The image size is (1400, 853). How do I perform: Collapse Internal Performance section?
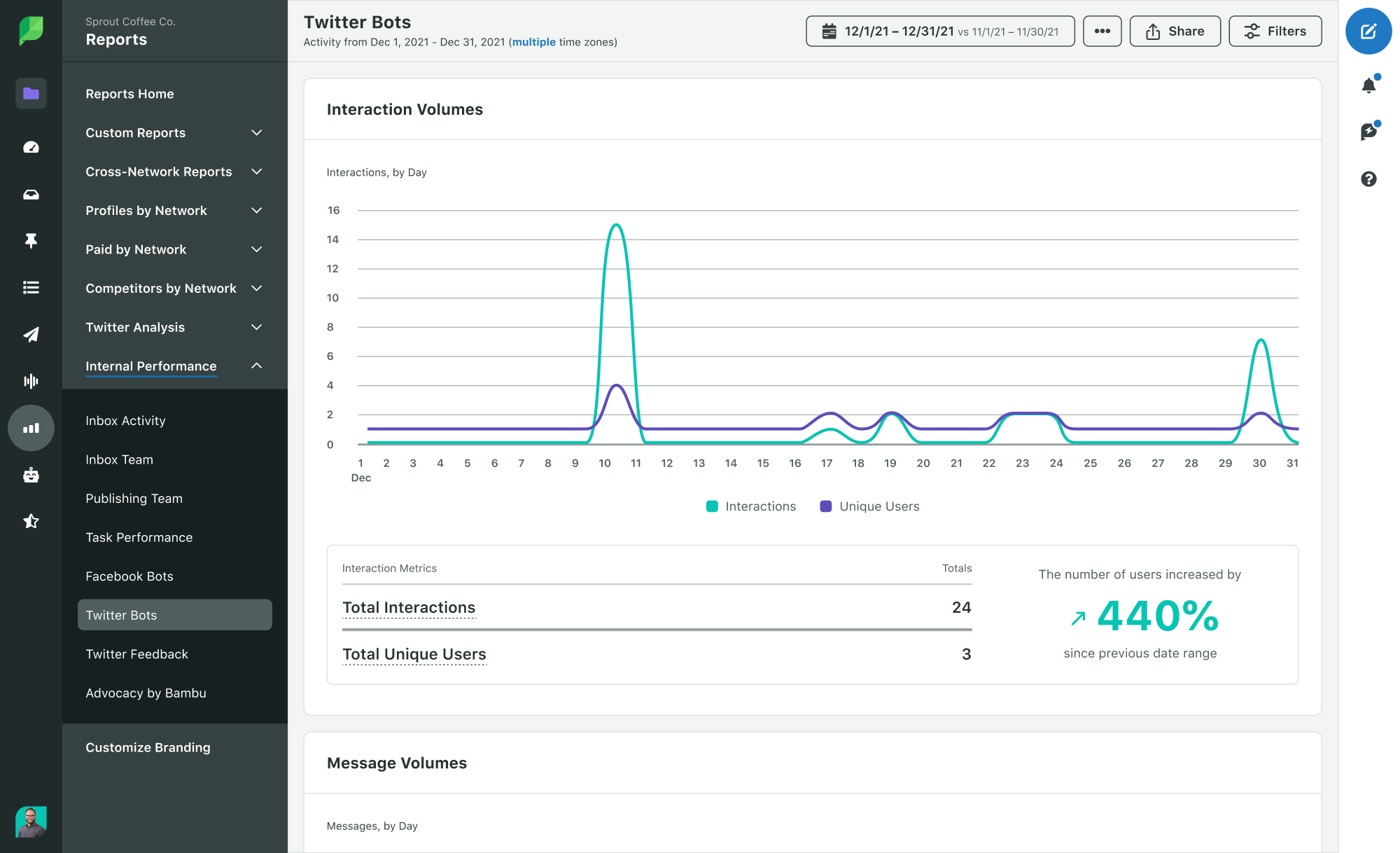174,366
